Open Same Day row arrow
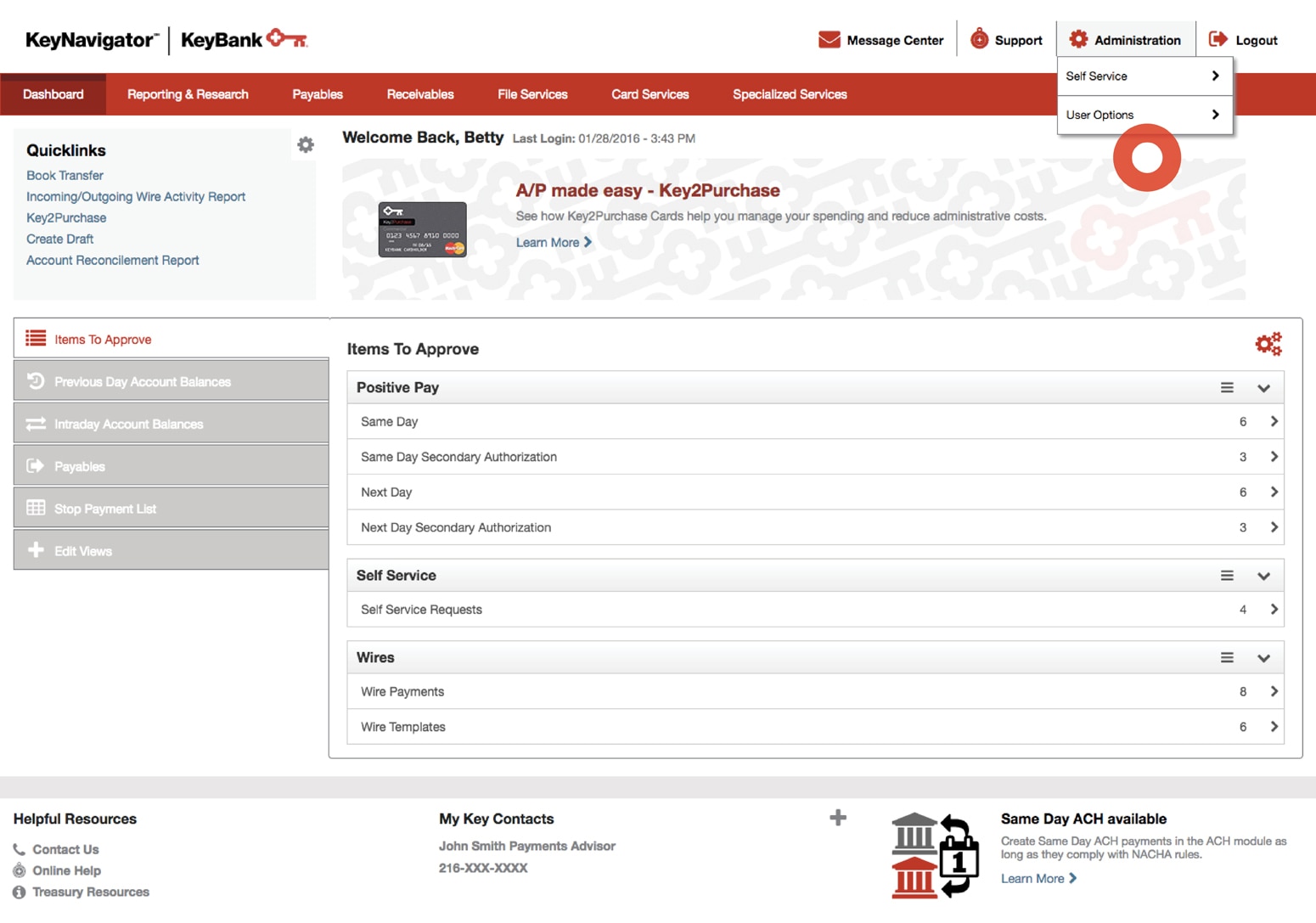Screen dimensions: 1316x923 [1274, 421]
